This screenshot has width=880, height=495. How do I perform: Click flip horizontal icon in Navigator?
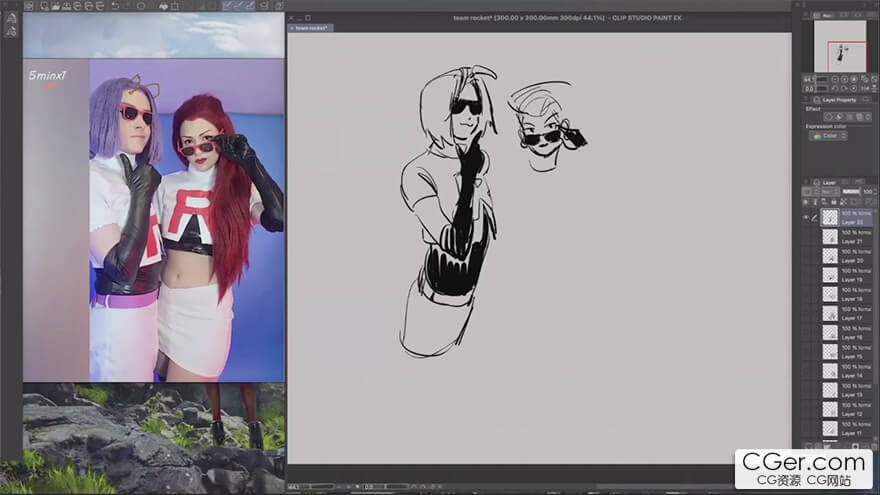(865, 89)
